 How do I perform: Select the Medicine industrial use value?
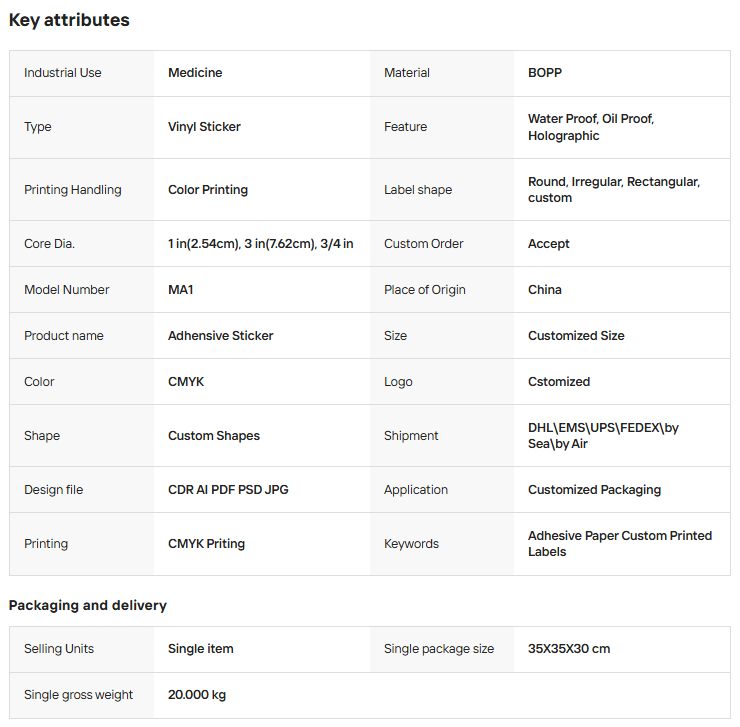point(195,73)
